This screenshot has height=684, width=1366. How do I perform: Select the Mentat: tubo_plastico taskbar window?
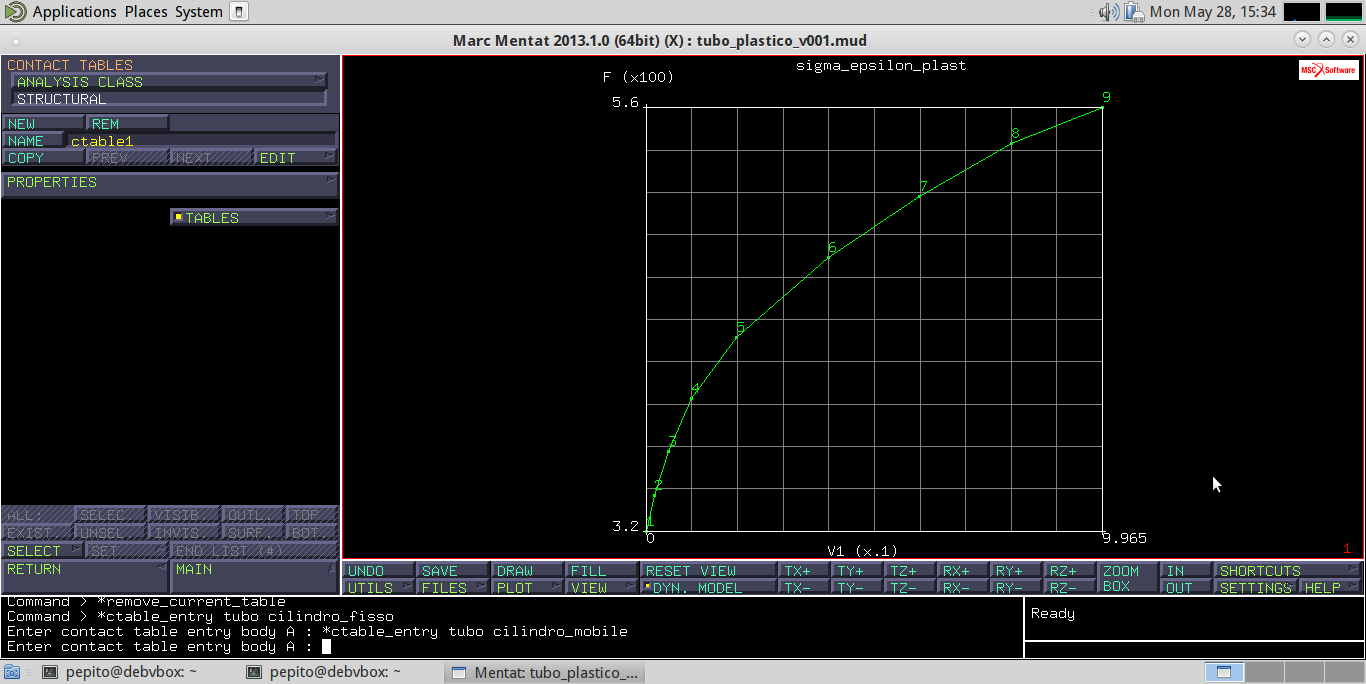[x=546, y=673]
